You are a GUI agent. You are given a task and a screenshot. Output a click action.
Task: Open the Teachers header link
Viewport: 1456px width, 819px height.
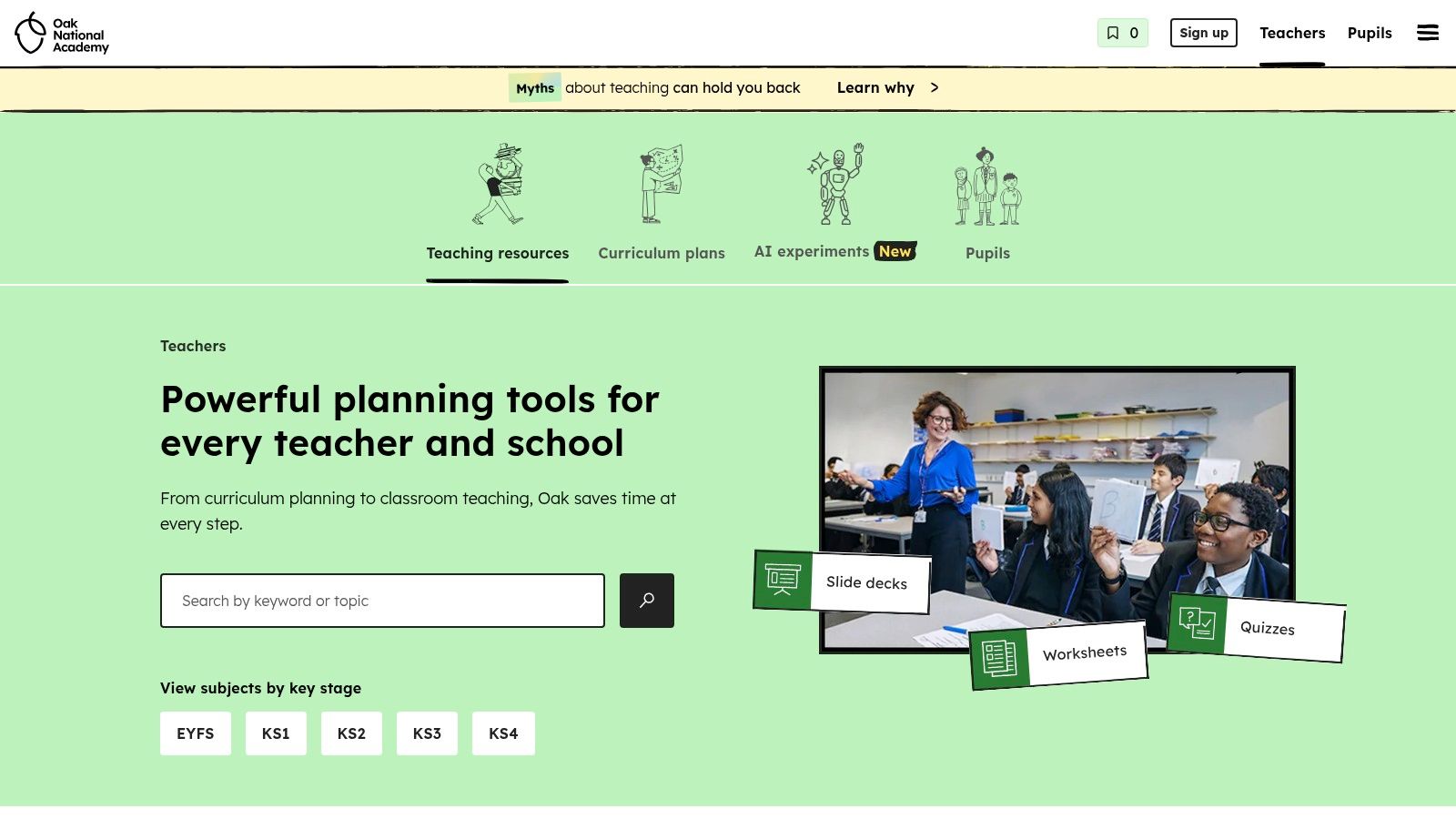coord(1292,33)
